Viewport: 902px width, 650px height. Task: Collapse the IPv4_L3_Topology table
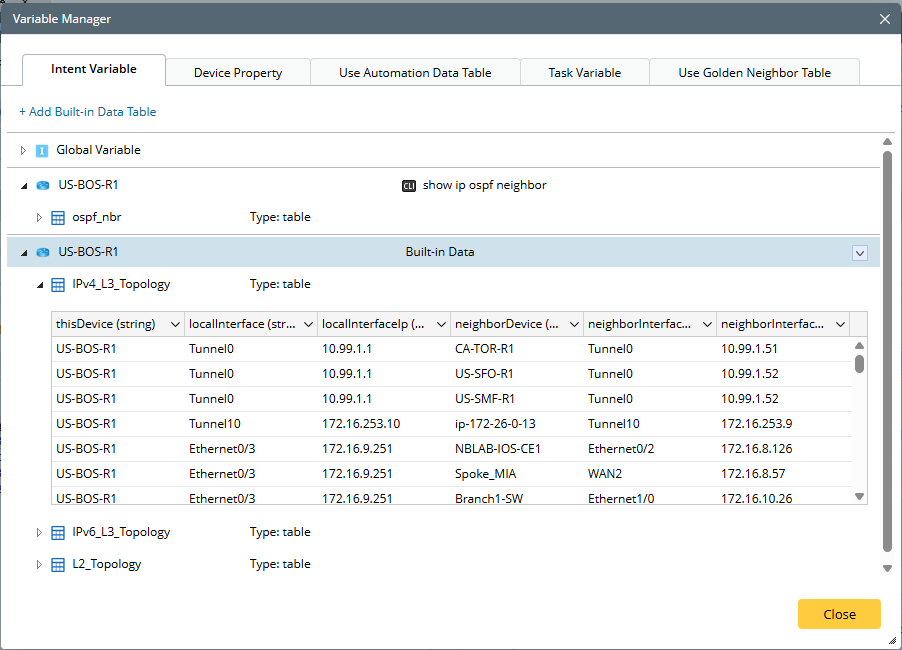pos(40,285)
